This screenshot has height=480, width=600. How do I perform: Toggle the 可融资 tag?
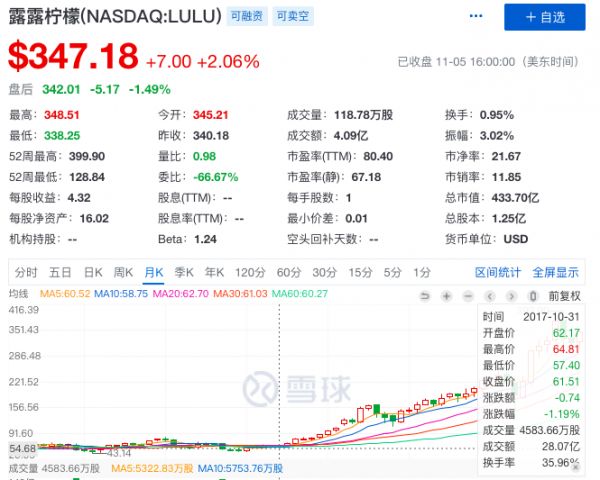click(x=250, y=17)
